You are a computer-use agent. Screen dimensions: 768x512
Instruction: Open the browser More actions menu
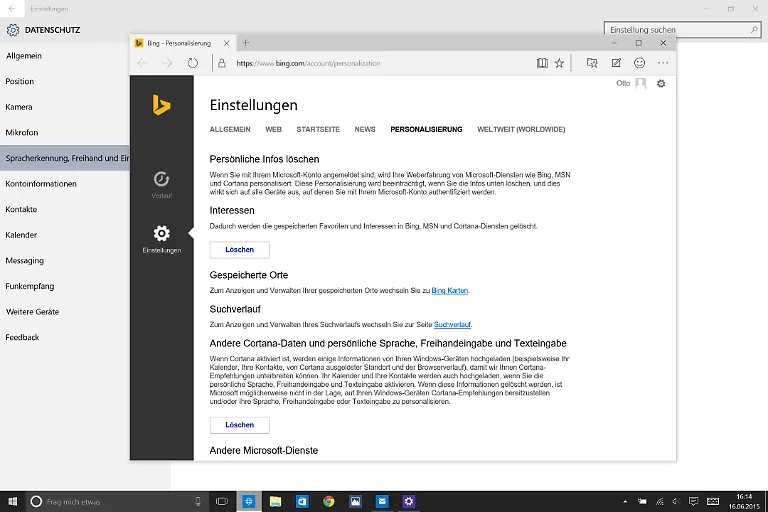(662, 63)
